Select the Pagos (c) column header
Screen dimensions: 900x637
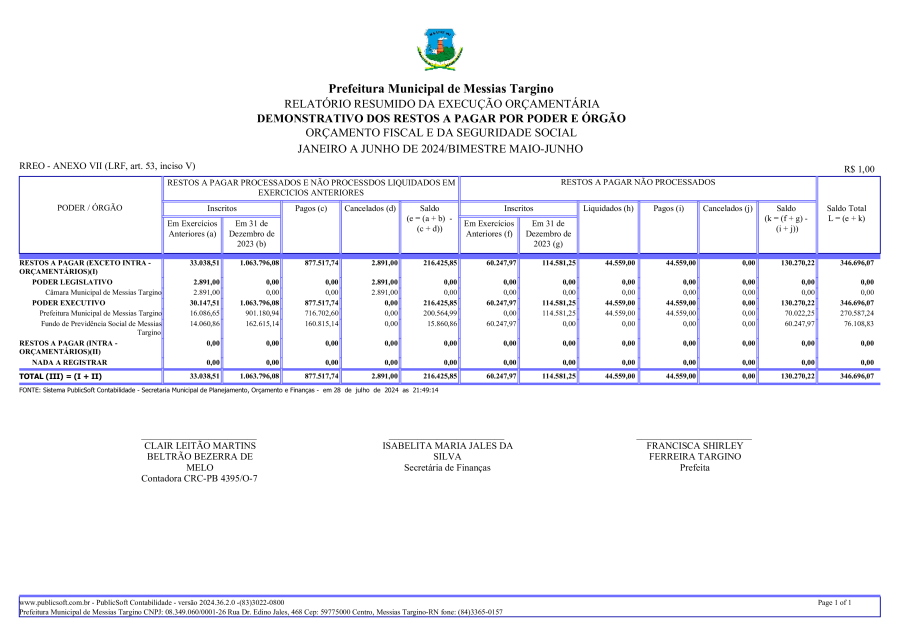click(x=311, y=208)
